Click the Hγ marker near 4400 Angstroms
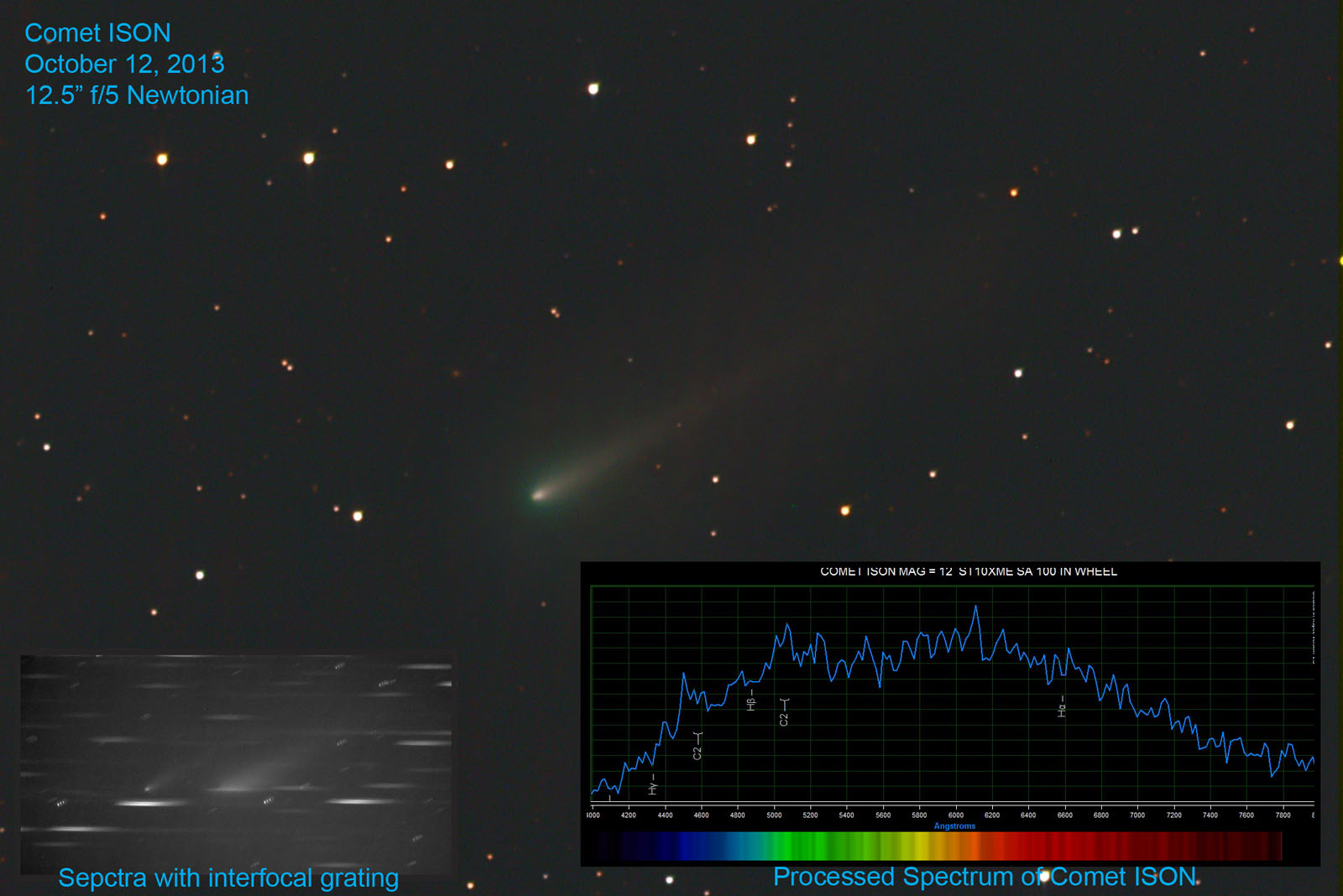This screenshot has height=896, width=1343. 653,784
